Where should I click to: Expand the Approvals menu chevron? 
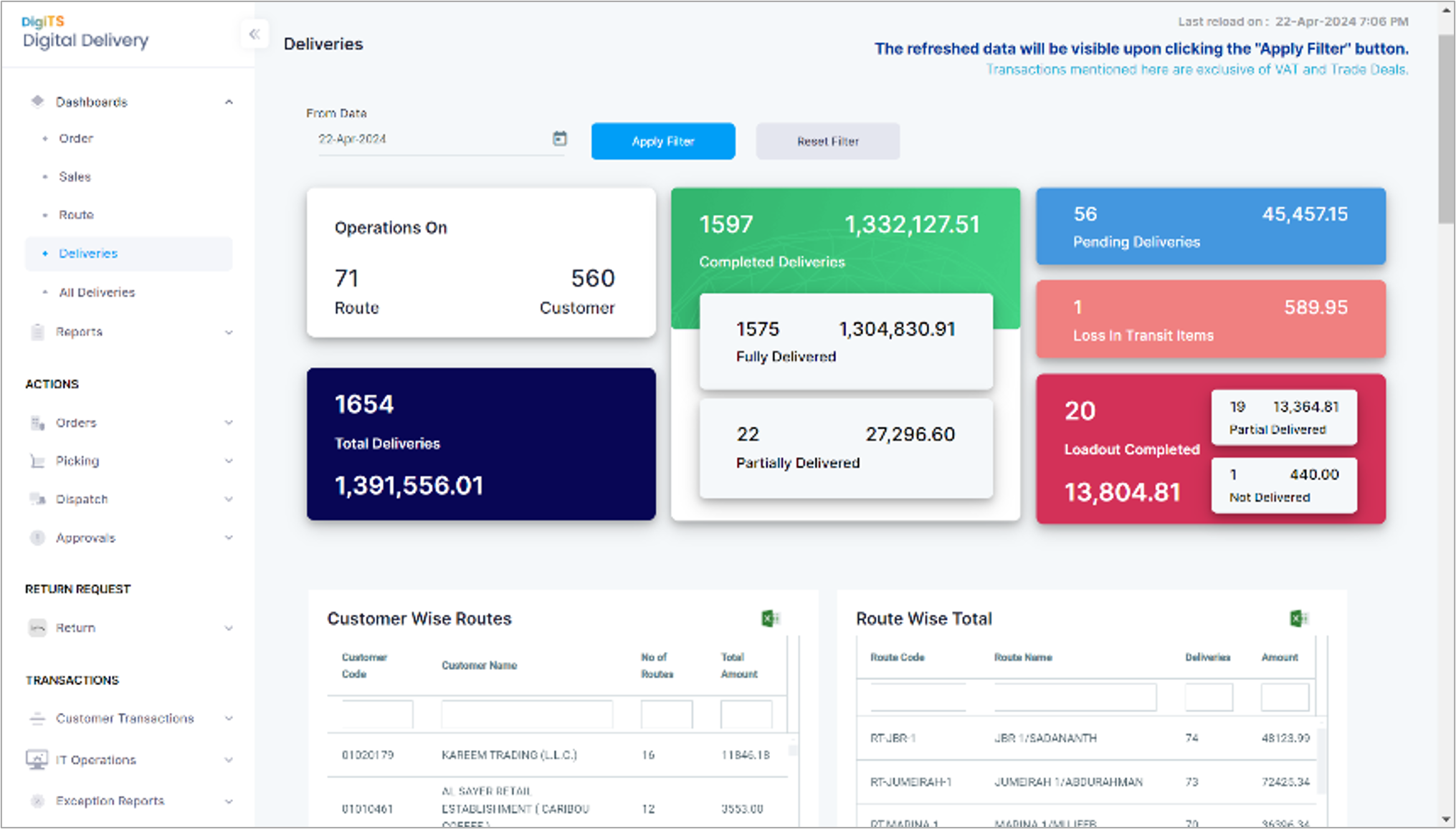229,537
